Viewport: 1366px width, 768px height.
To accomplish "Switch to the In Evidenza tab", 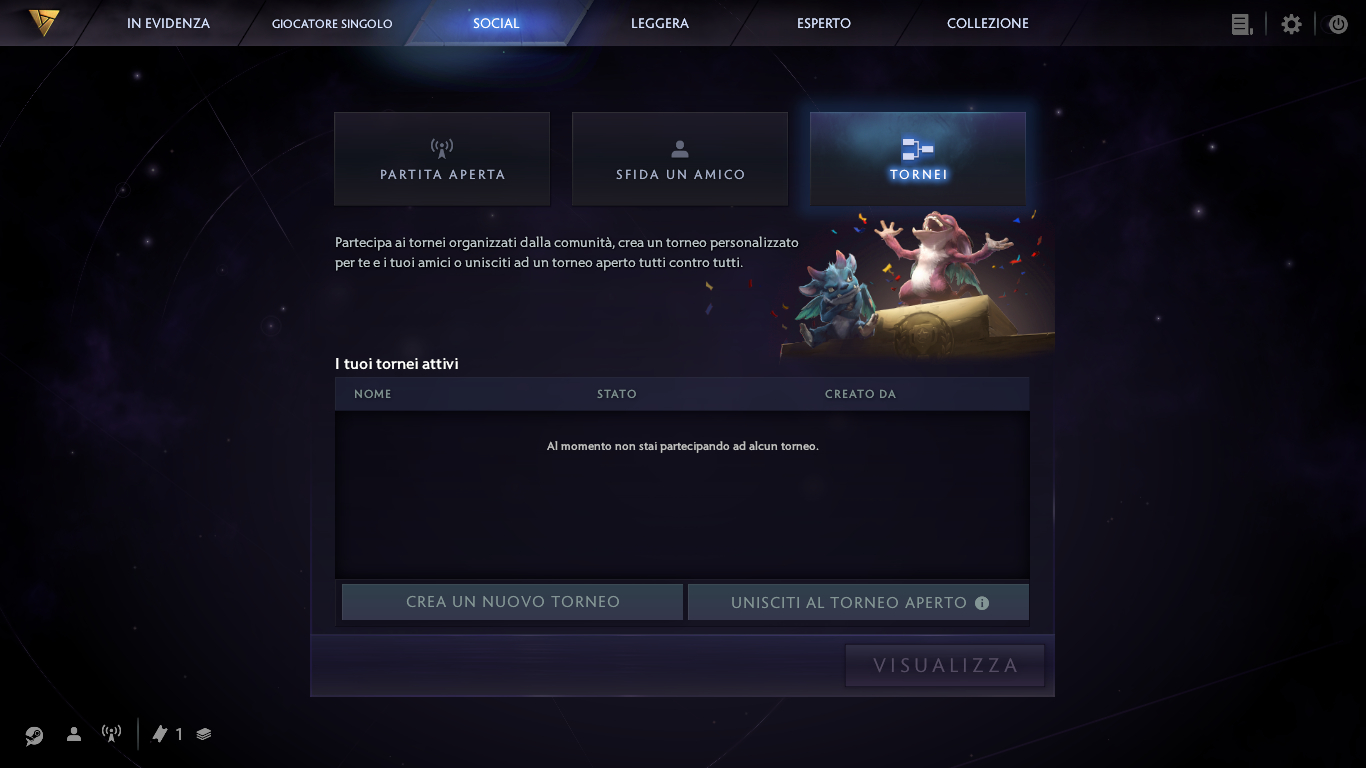I will pyautogui.click(x=168, y=23).
